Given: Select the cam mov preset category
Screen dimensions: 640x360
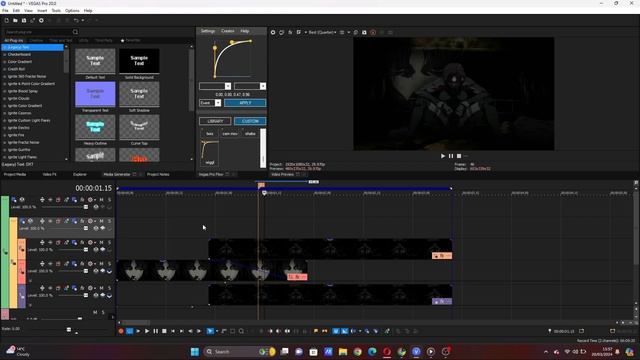Looking at the screenshot, I should [230, 134].
